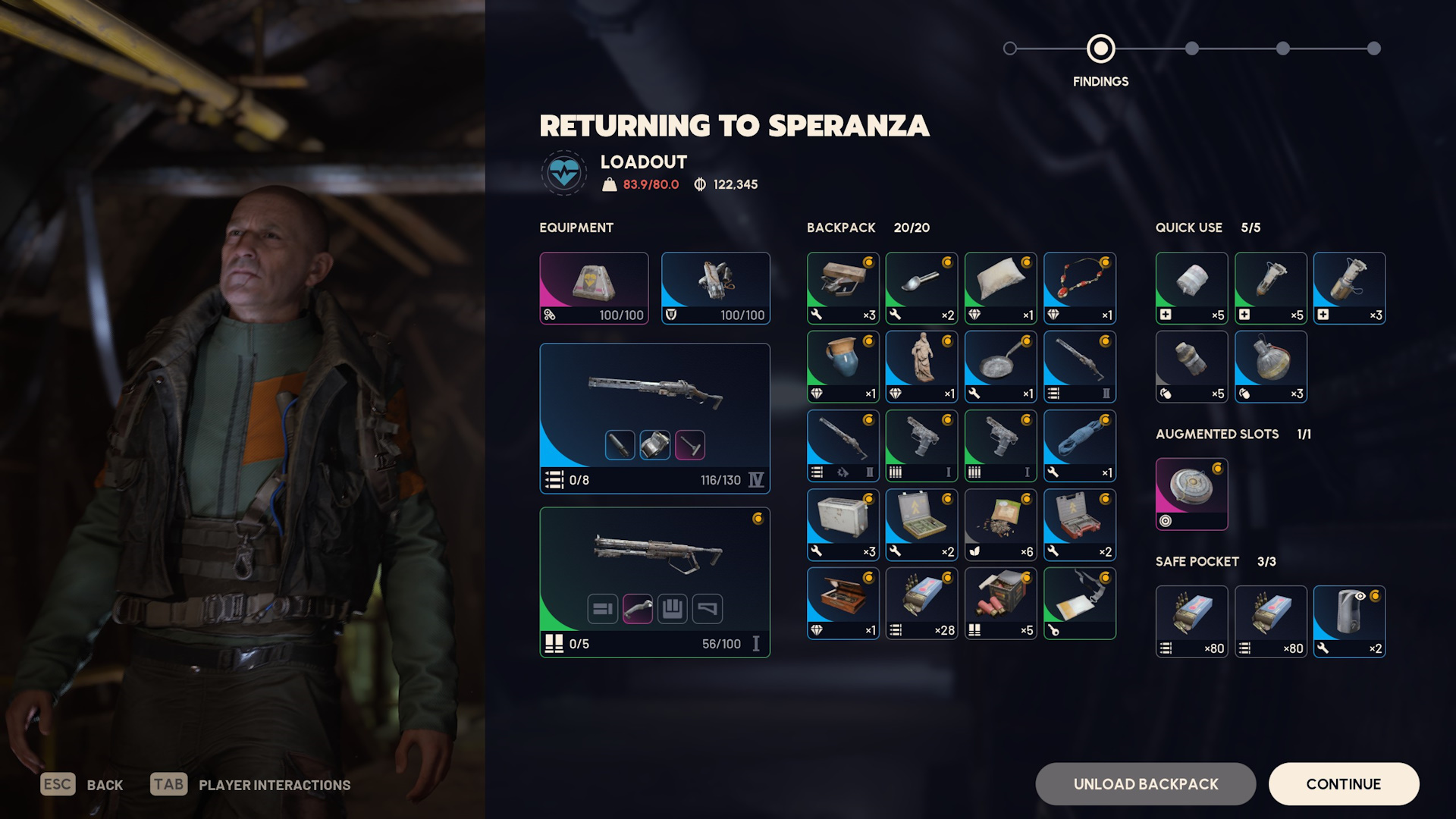Choose the toaster item in backpack
1456x819 pixels.
(x=843, y=525)
